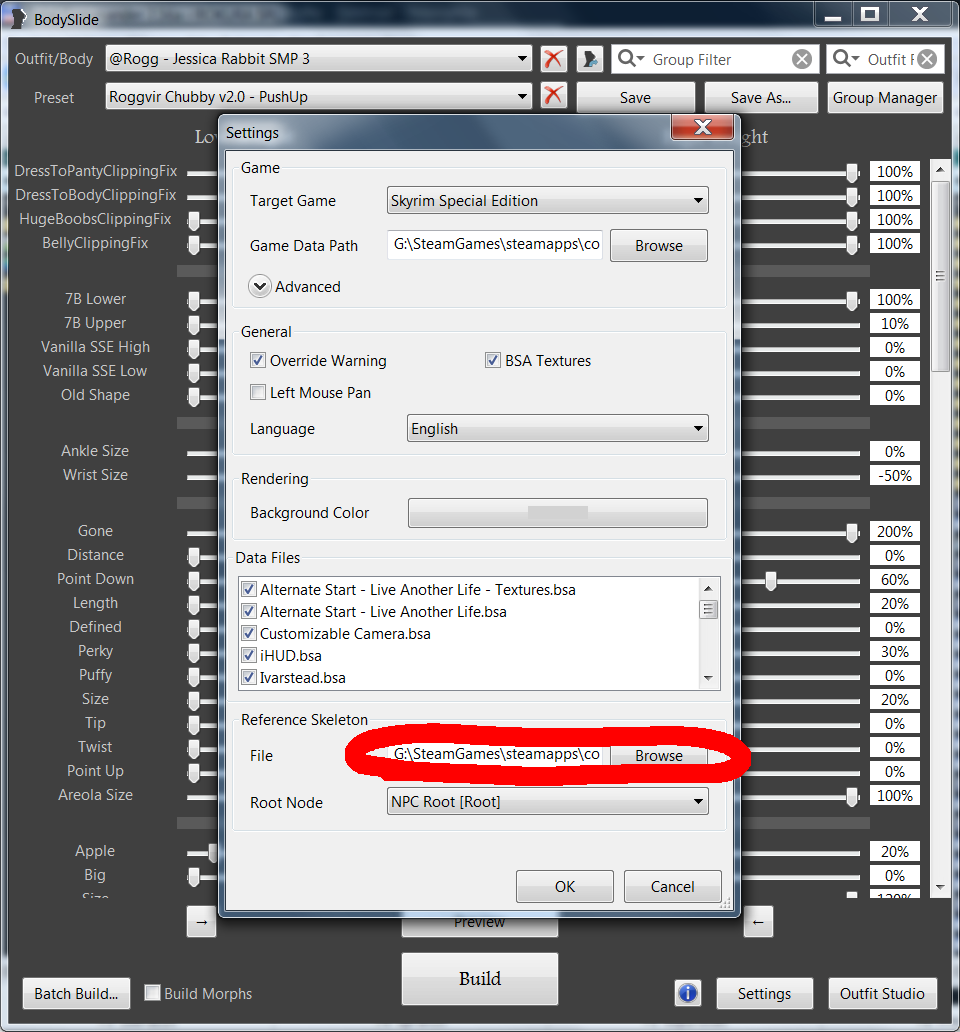
Task: Click Background Color swatch
Action: 557,513
